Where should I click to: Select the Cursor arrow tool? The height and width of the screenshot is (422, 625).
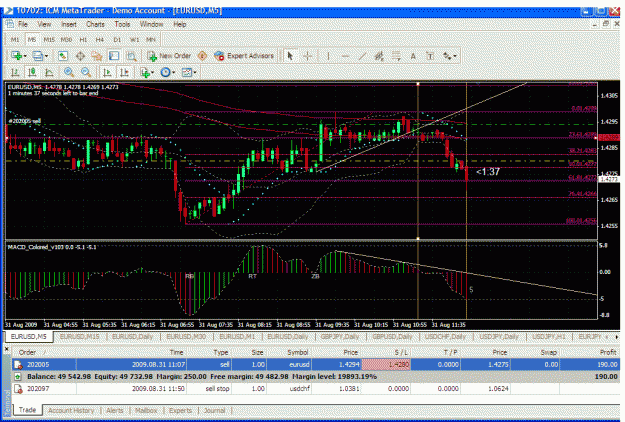[290, 56]
